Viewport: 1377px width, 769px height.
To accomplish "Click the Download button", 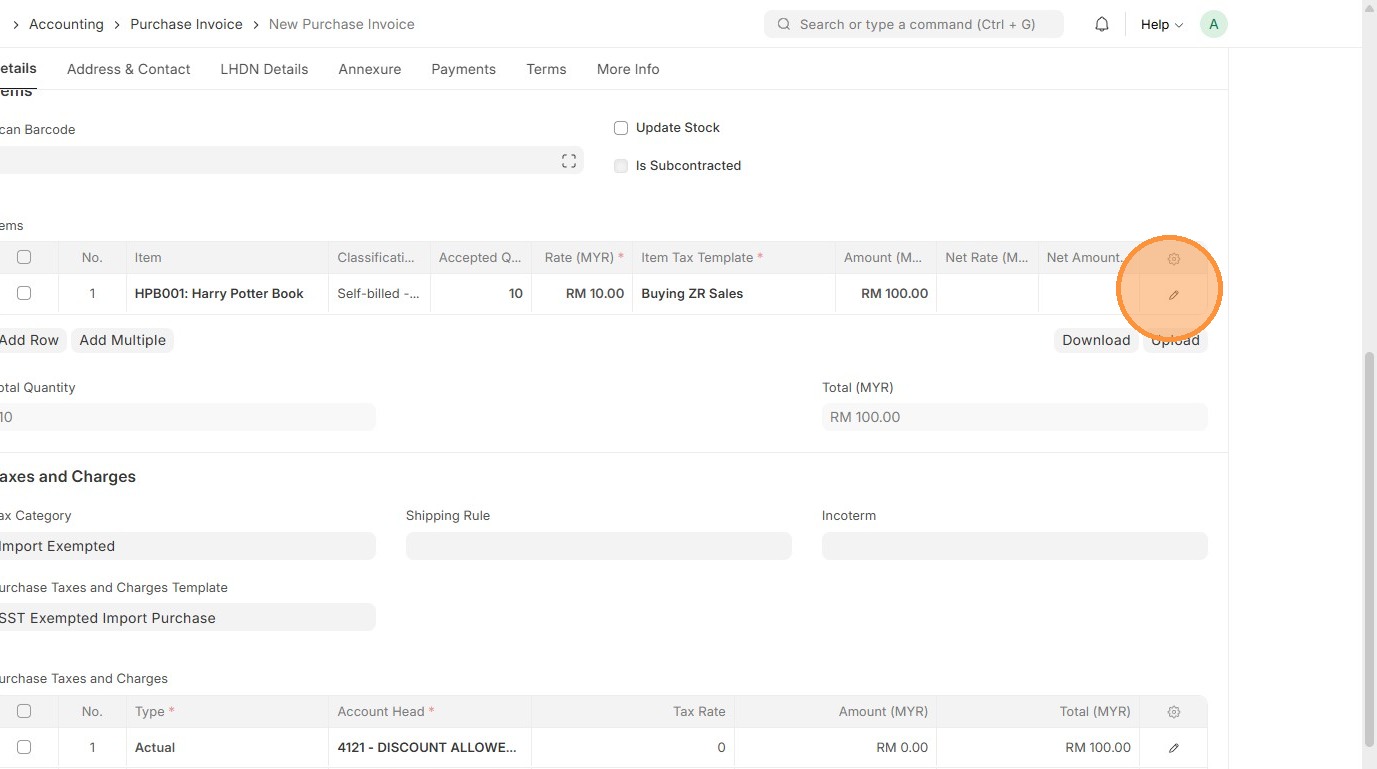I will point(1095,340).
